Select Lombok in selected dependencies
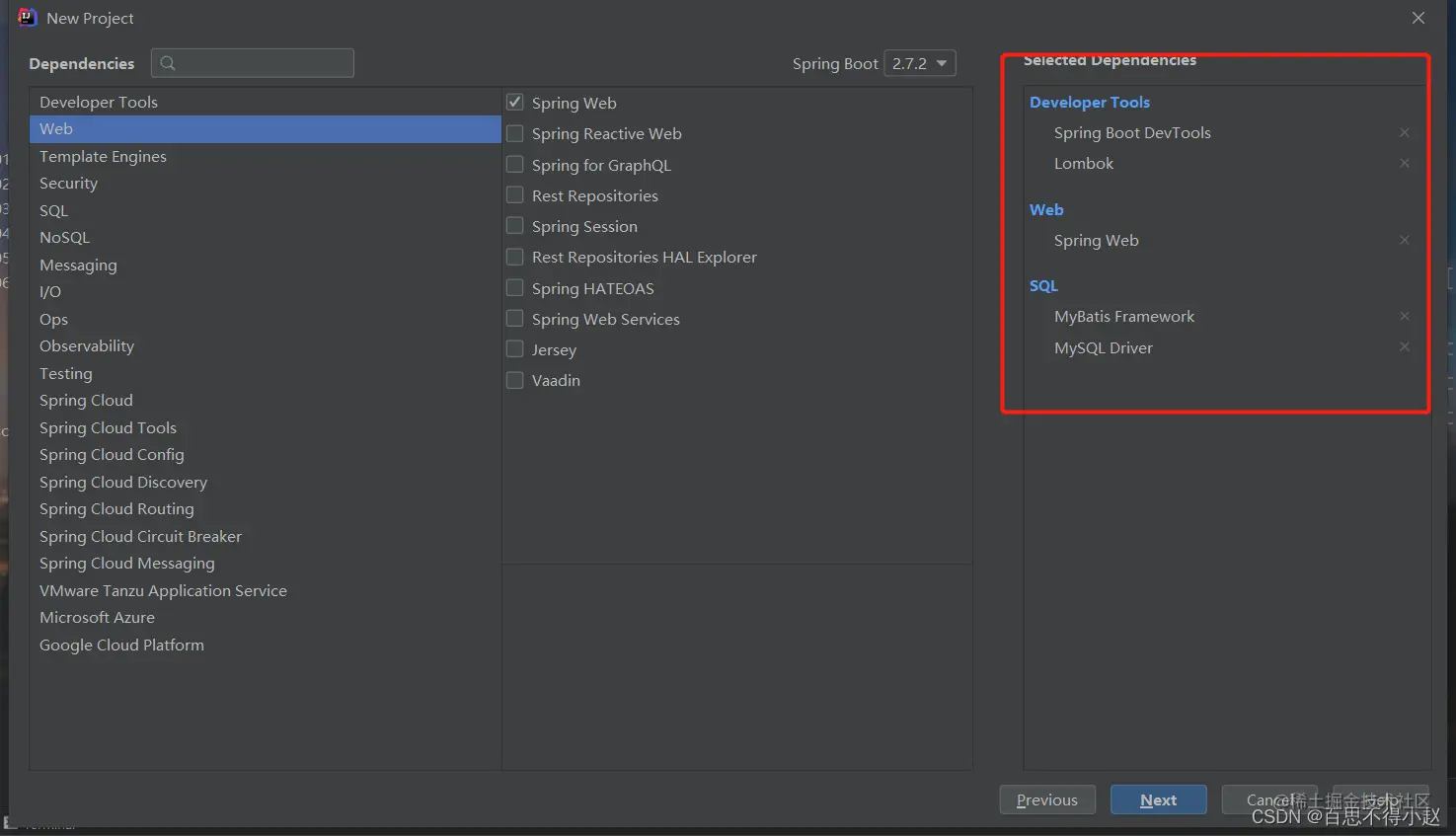The image size is (1456, 836). coord(1084,163)
